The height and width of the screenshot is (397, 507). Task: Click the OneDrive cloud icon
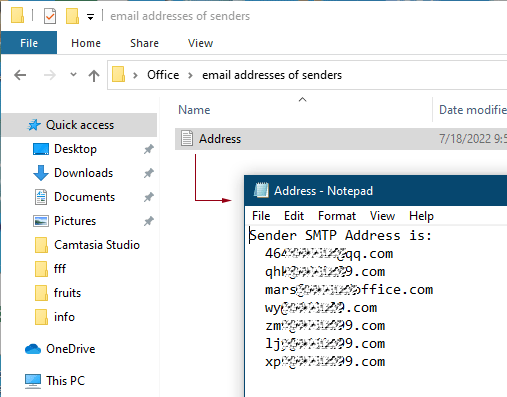(33, 349)
